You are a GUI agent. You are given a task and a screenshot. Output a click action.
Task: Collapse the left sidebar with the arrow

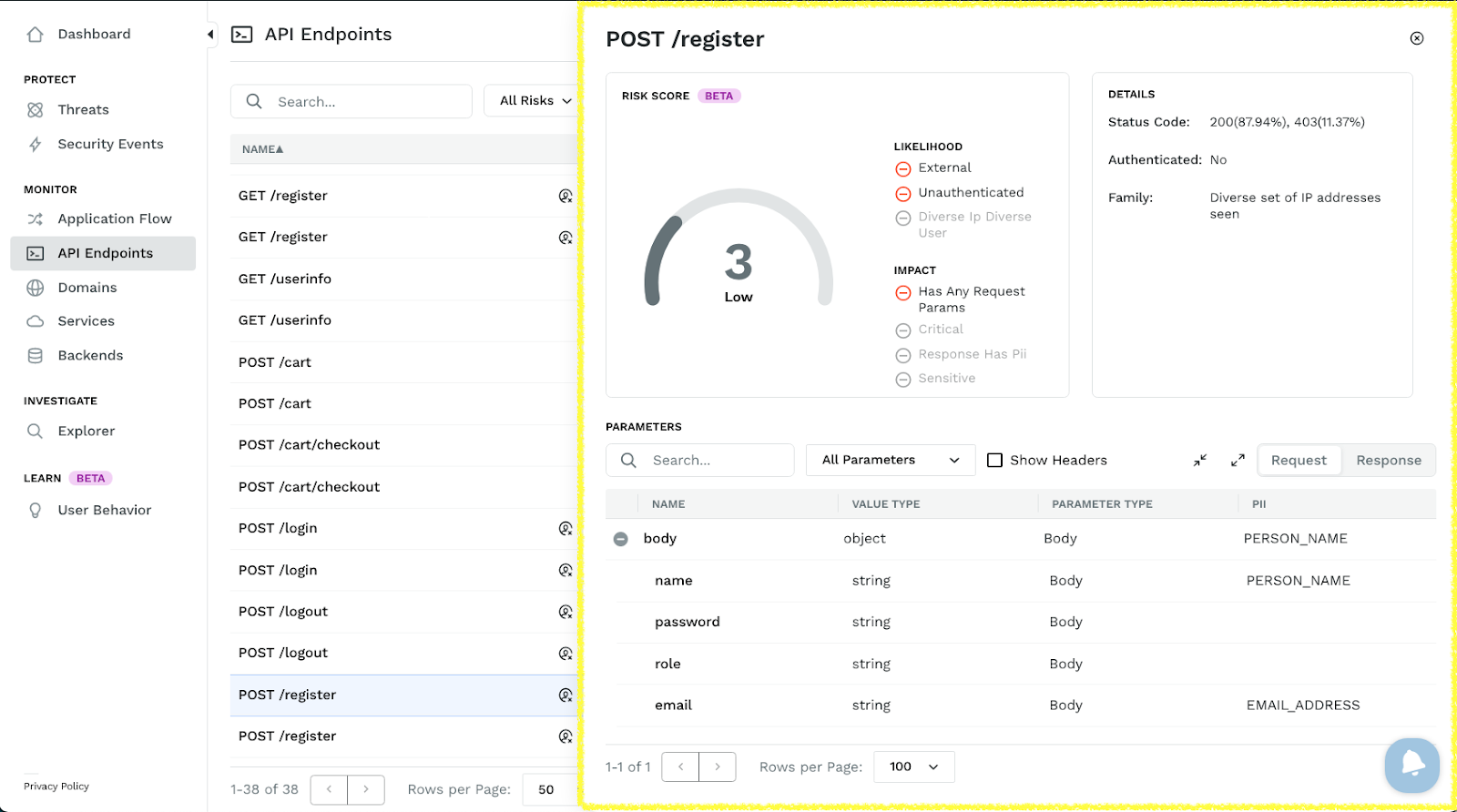click(x=210, y=35)
